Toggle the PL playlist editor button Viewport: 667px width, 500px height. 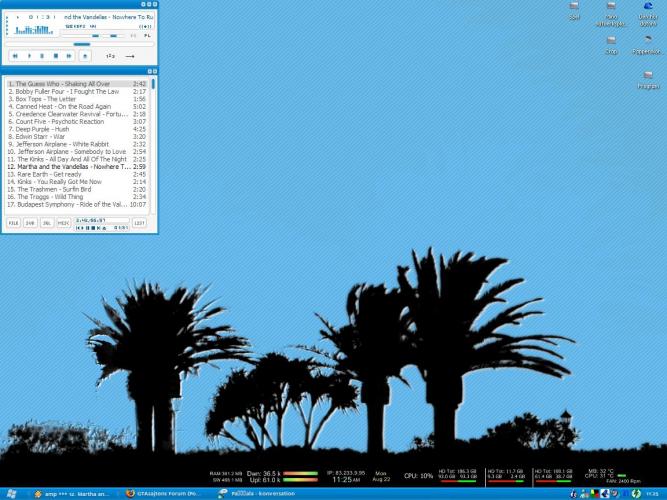click(147, 35)
